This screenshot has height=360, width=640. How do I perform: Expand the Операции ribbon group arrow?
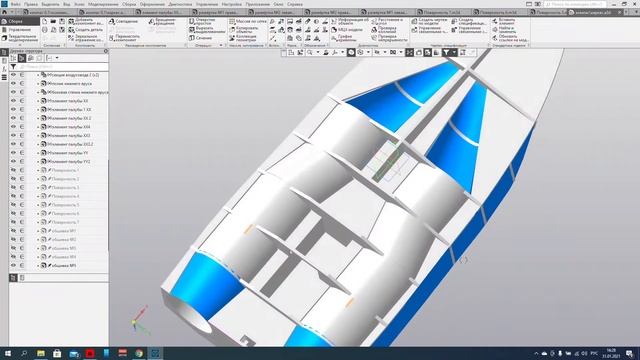[221, 45]
